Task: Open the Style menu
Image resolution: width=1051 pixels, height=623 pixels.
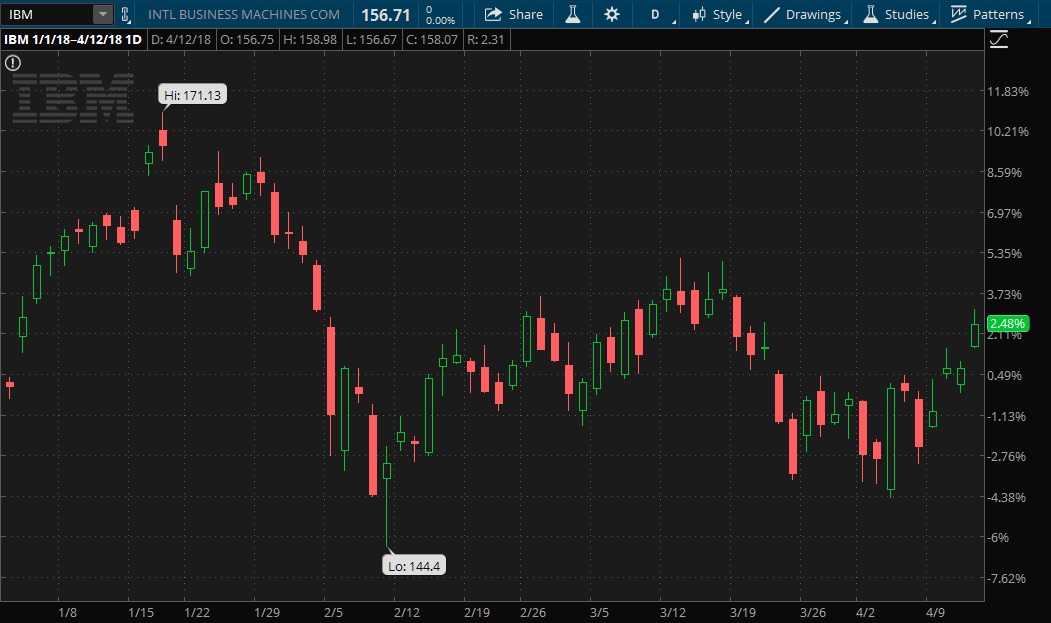Action: (x=720, y=14)
